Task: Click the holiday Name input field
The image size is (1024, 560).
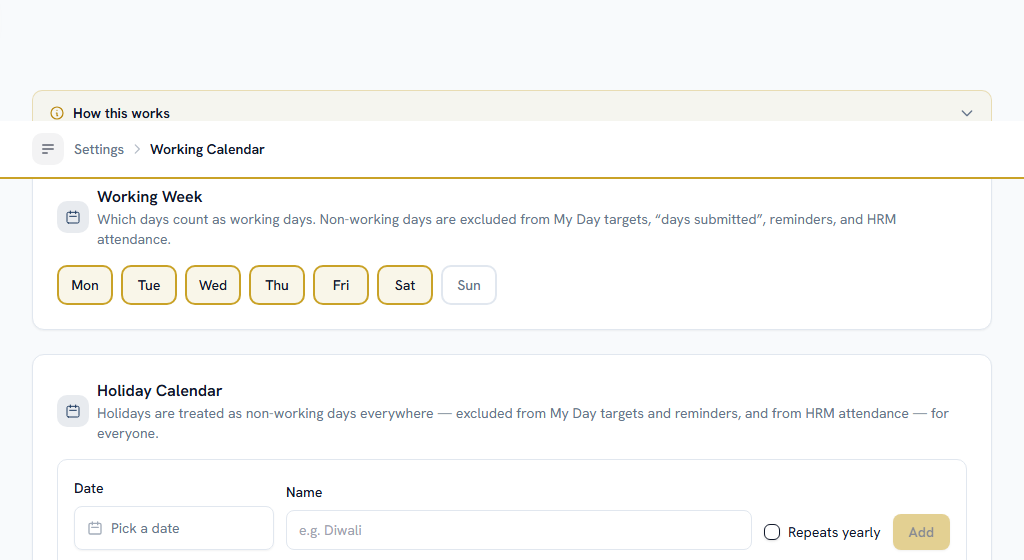Action: pos(519,530)
